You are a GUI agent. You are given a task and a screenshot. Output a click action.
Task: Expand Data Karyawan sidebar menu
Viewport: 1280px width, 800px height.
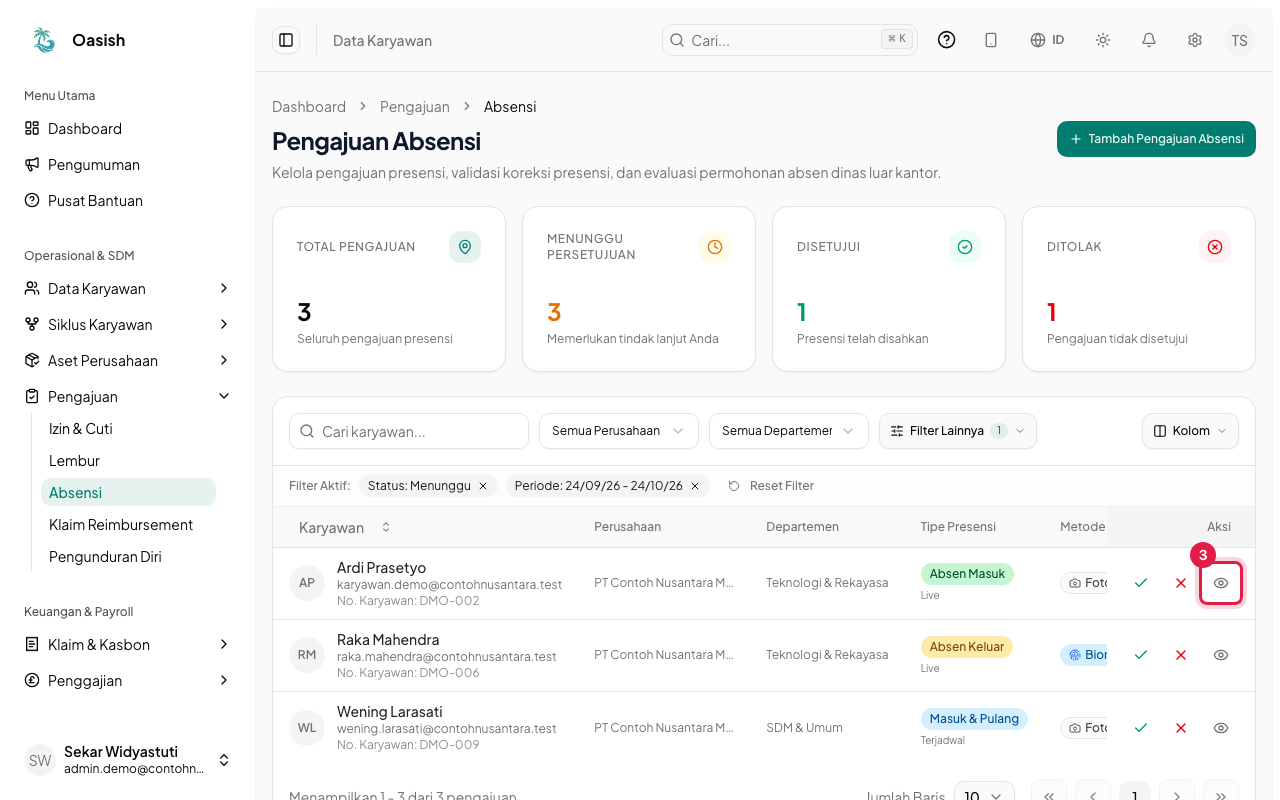tap(128, 289)
